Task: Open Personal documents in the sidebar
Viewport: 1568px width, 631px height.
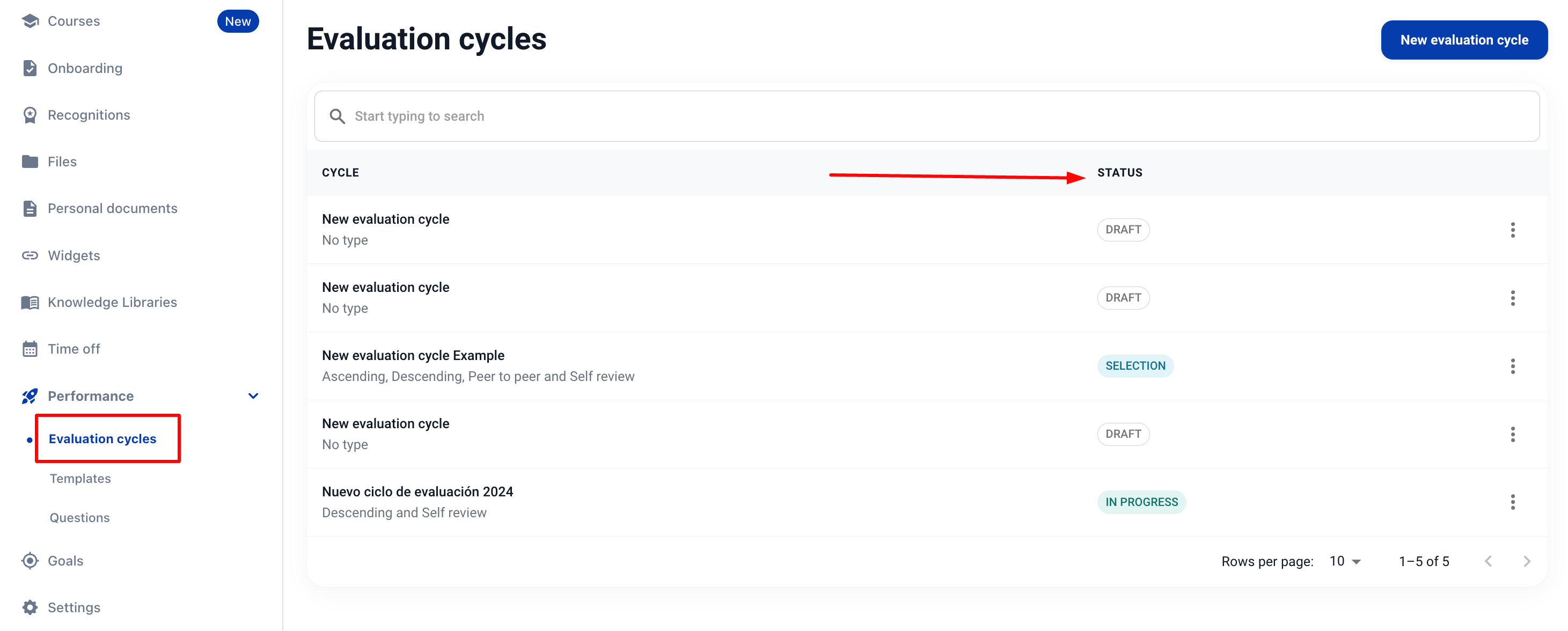Action: pyautogui.click(x=113, y=209)
